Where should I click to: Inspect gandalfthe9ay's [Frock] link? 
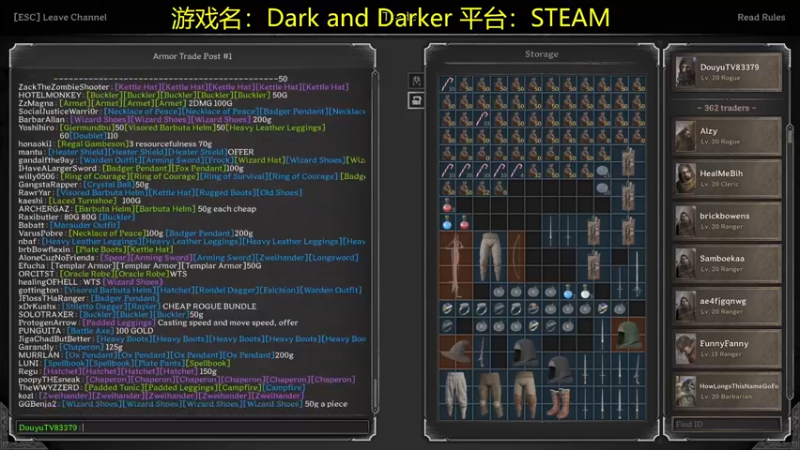pos(218,160)
